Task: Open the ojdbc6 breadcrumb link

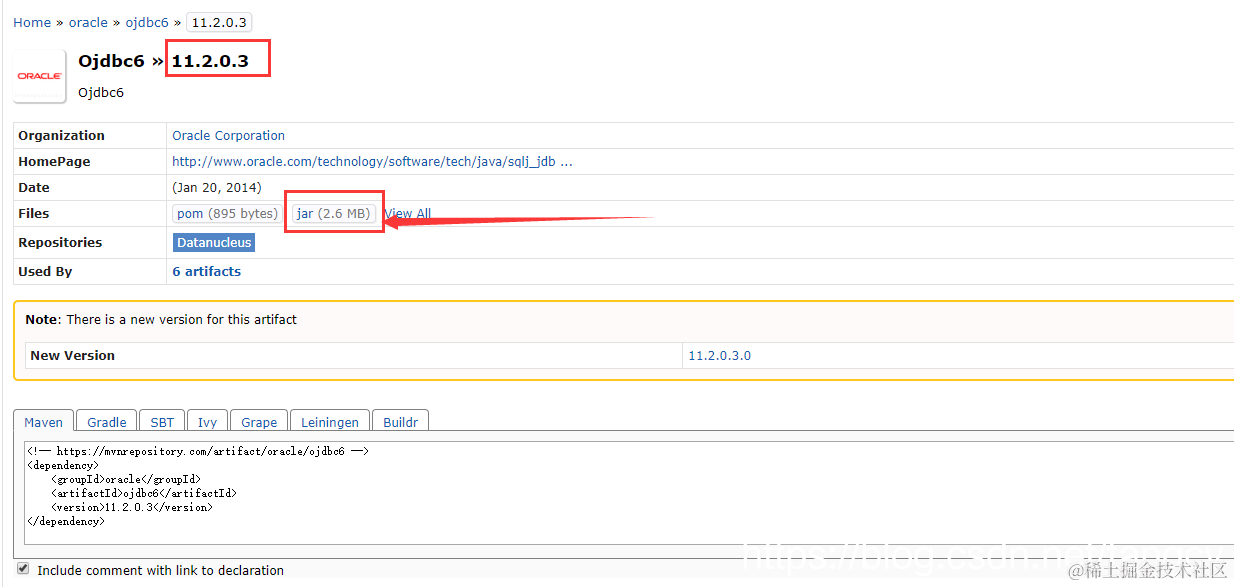Action: pyautogui.click(x=147, y=22)
